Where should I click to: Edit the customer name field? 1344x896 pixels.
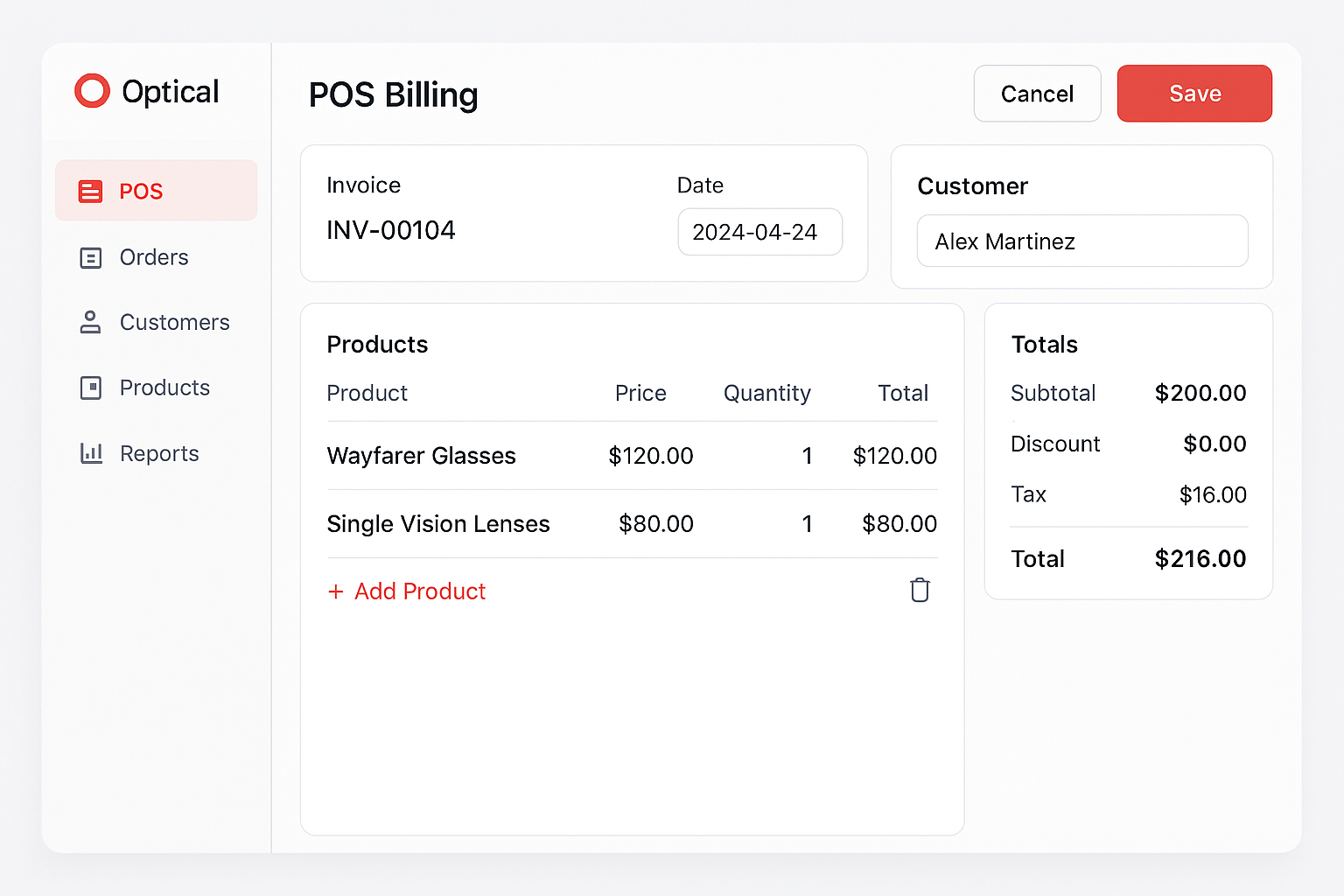tap(1082, 241)
